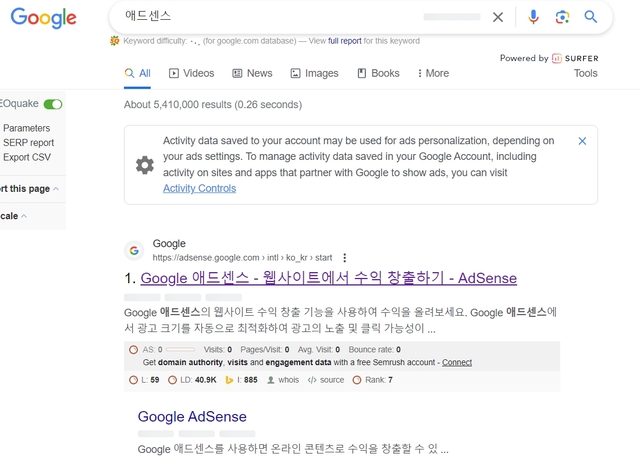Open SEOquake Parameters
This screenshot has height=464, width=640.
click(27, 128)
